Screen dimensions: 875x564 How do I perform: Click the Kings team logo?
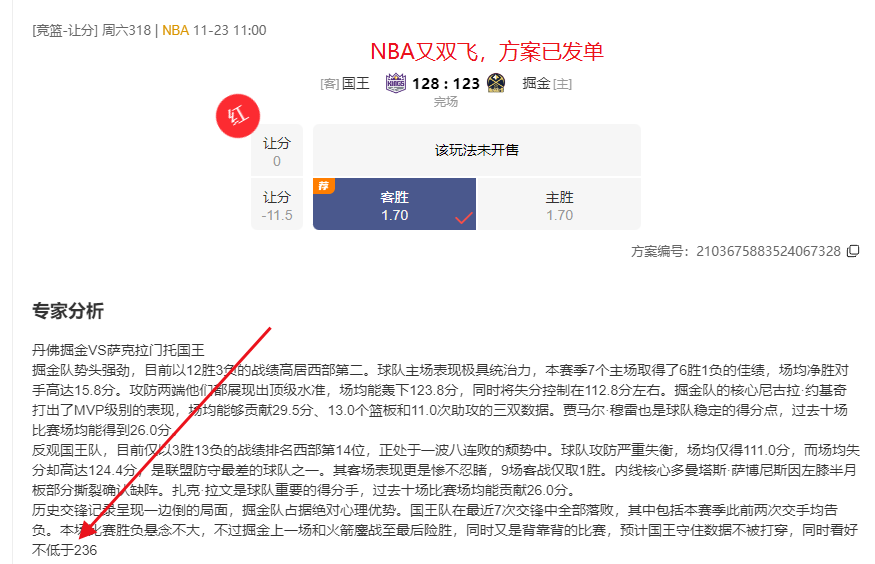click(x=395, y=84)
